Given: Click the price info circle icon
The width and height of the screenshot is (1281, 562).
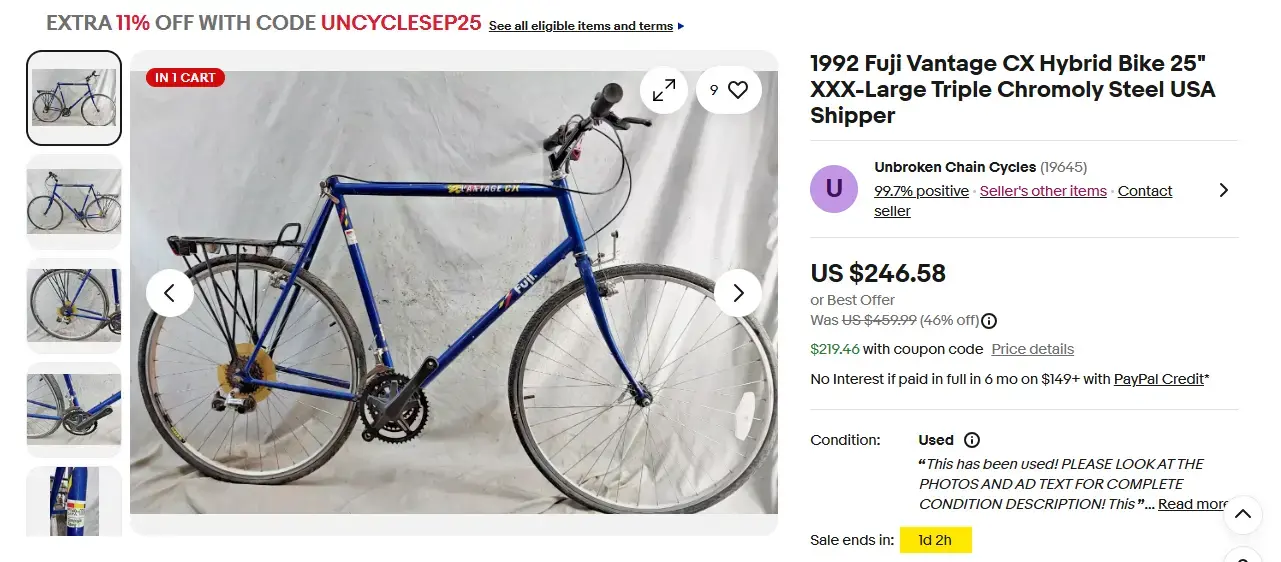Looking at the screenshot, I should click(x=989, y=321).
